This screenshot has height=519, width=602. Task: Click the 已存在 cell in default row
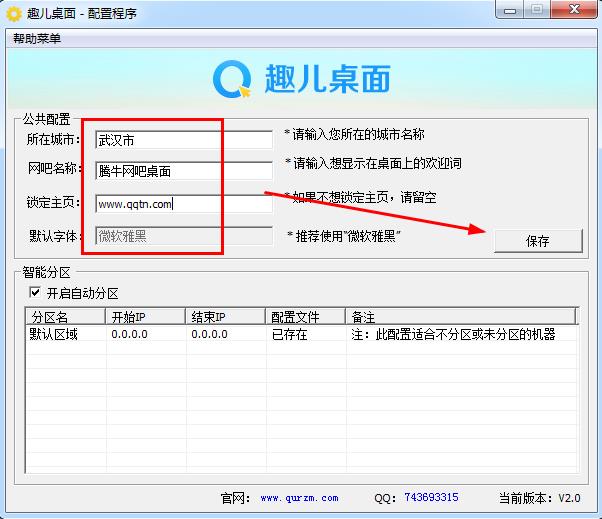(288, 334)
